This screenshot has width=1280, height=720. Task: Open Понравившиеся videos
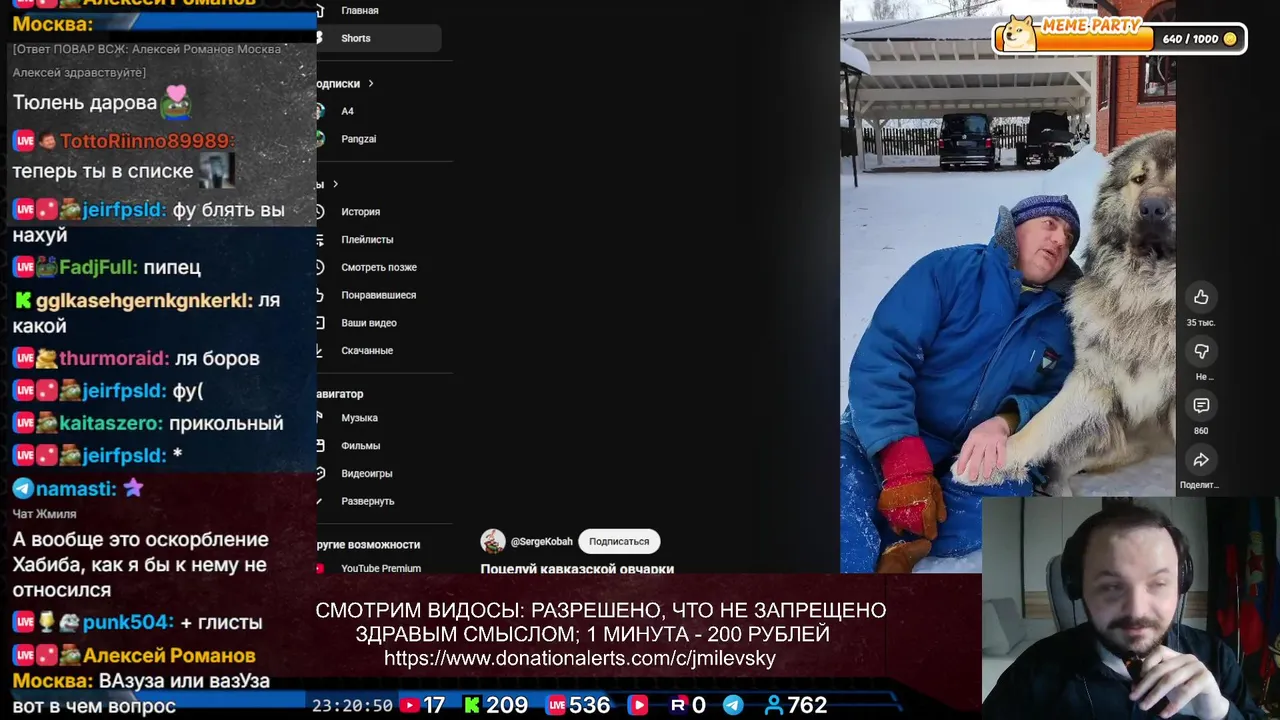(x=378, y=295)
